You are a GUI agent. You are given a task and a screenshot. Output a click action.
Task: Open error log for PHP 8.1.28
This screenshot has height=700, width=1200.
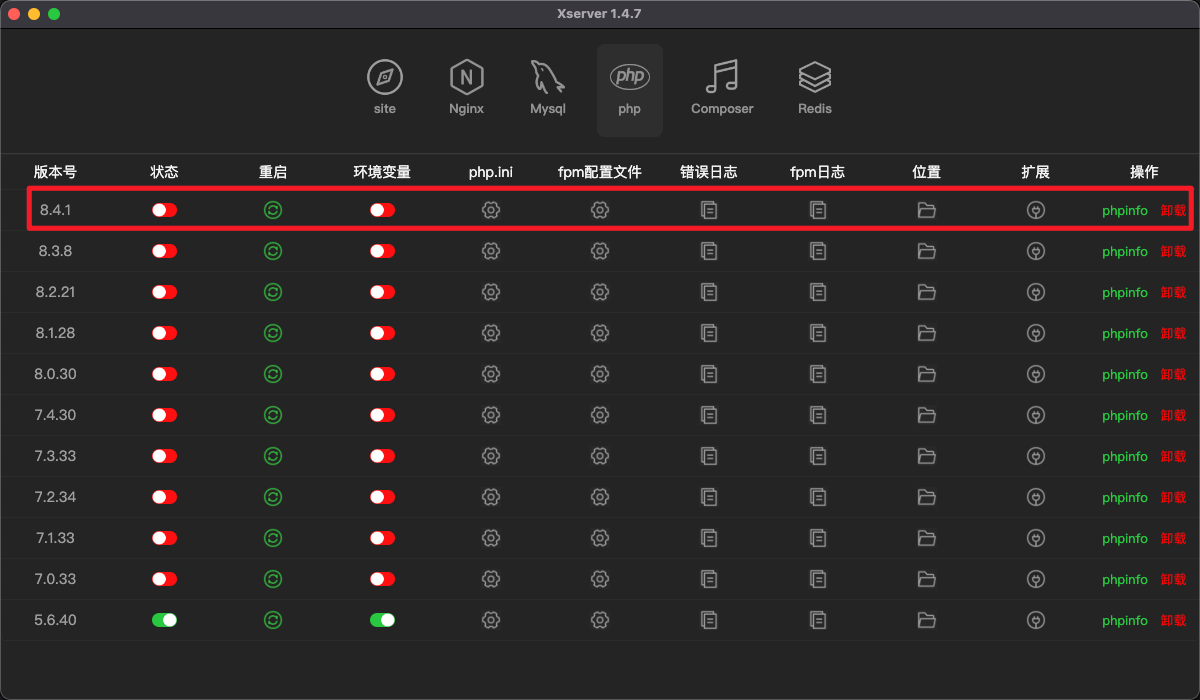click(709, 333)
